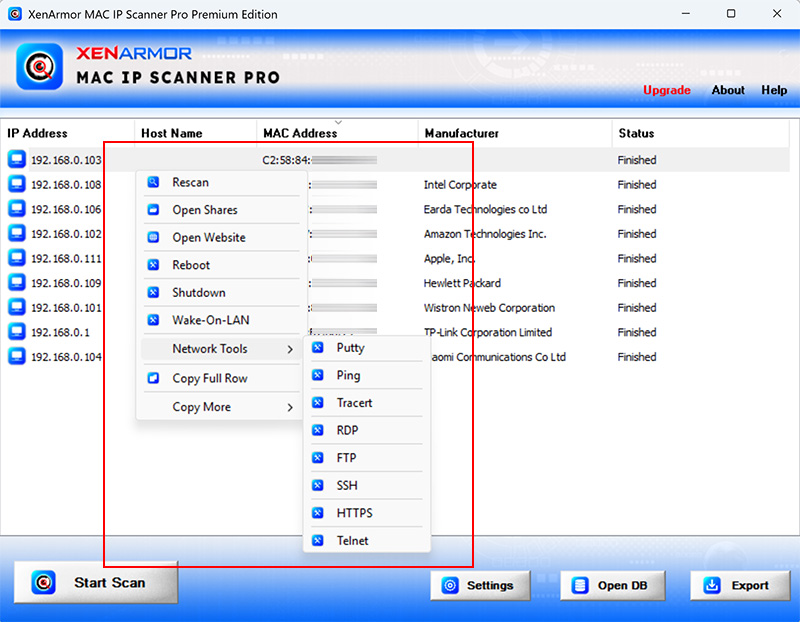Select Open Website in the context menu
The image size is (800, 622).
tap(221, 237)
